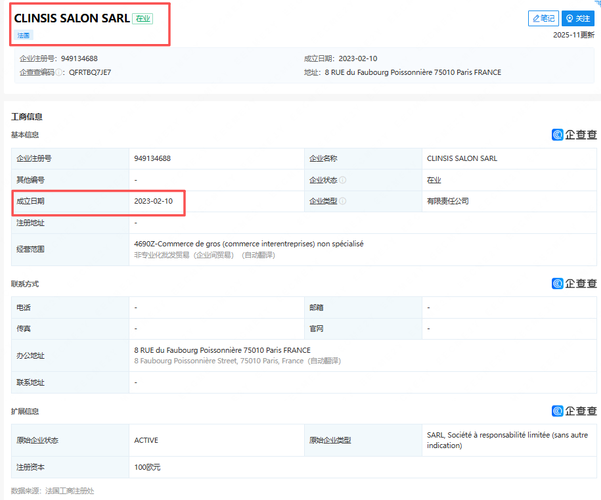Click 注册资本 row label

click(30, 467)
